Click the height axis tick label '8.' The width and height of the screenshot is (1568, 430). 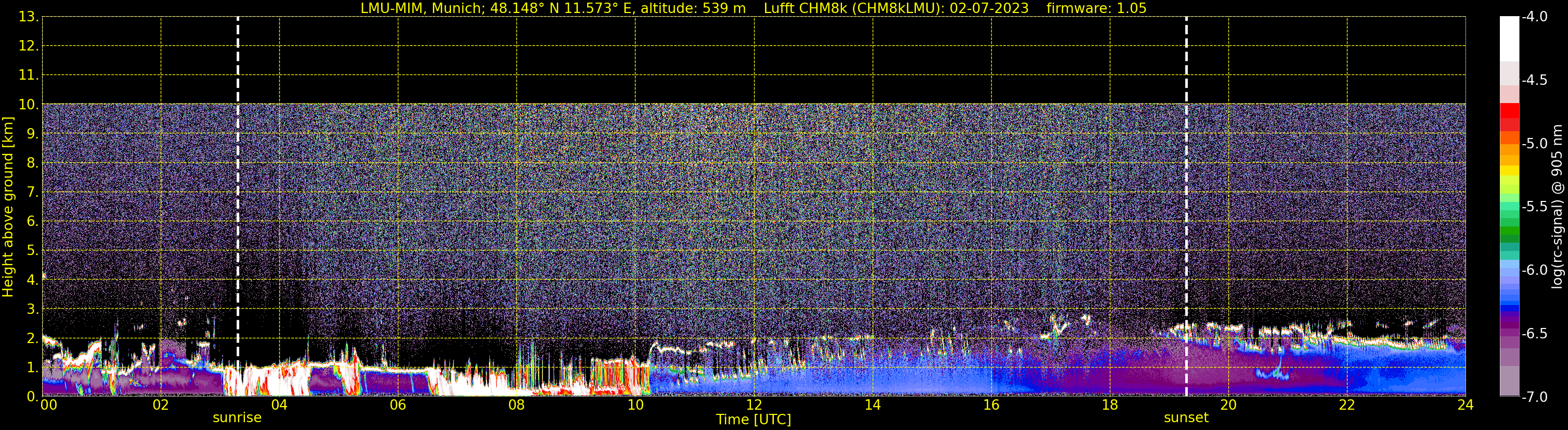pyautogui.click(x=32, y=163)
